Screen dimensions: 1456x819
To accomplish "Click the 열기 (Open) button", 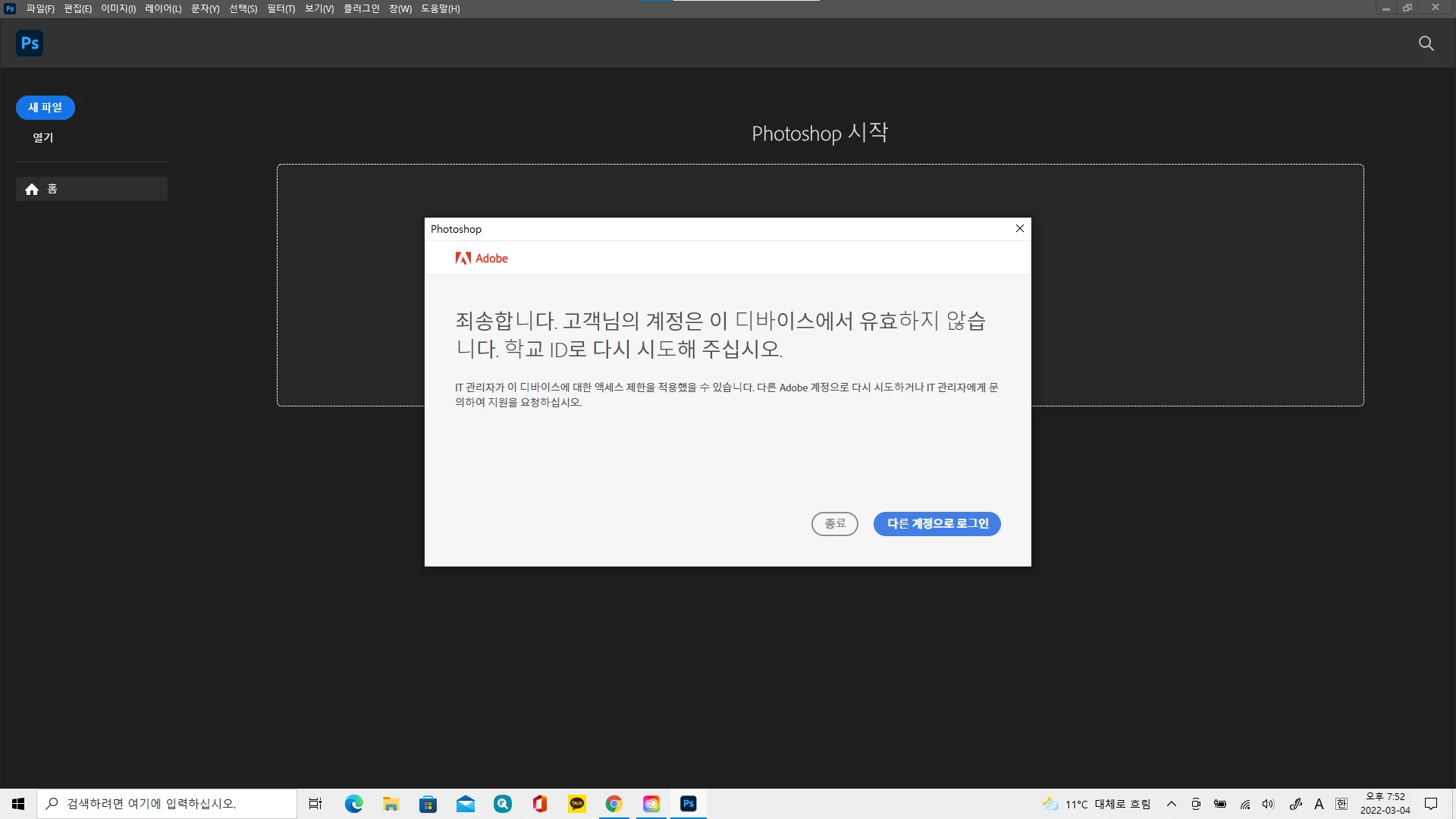I will (x=43, y=137).
